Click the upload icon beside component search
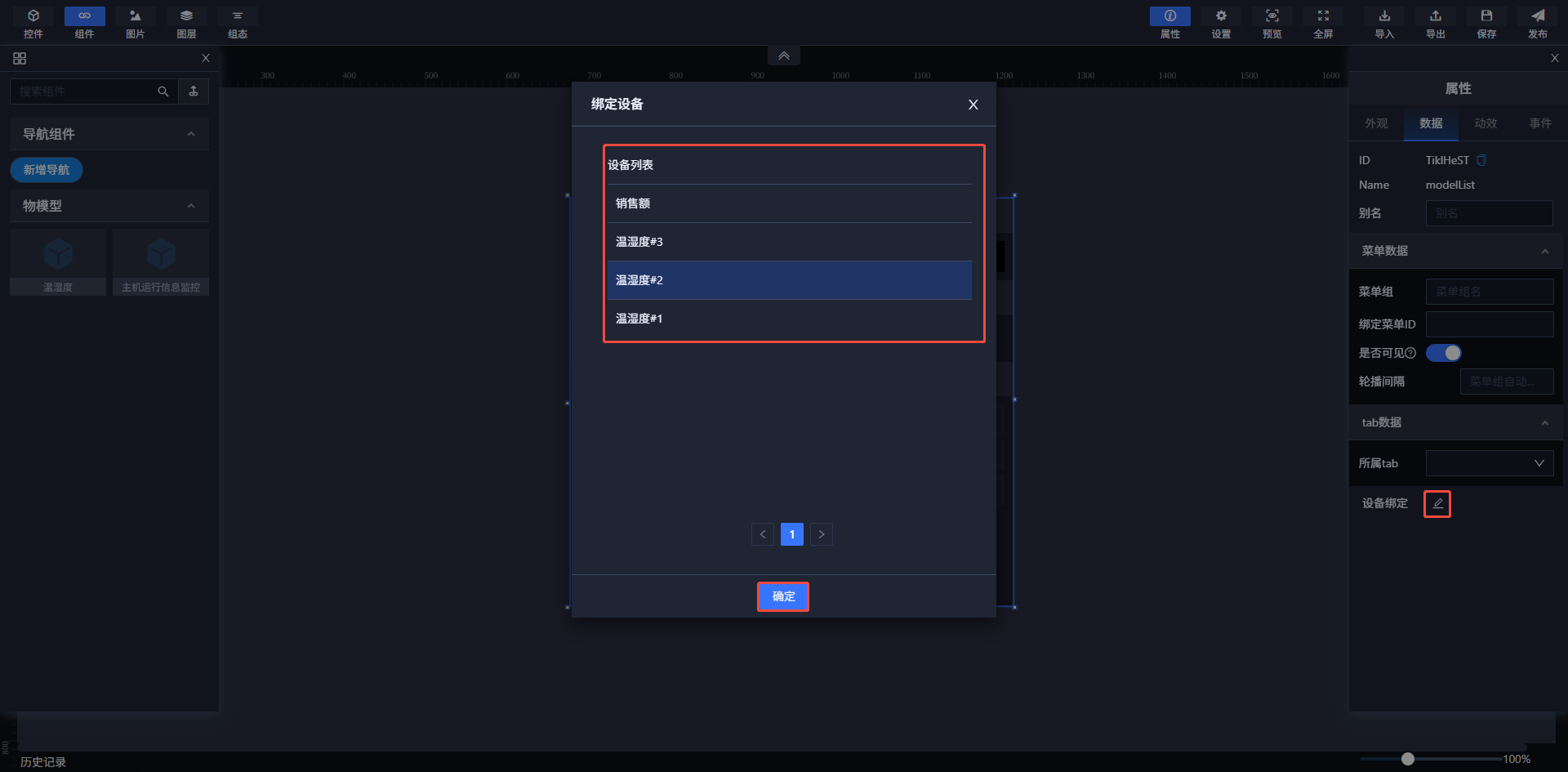 (x=194, y=91)
